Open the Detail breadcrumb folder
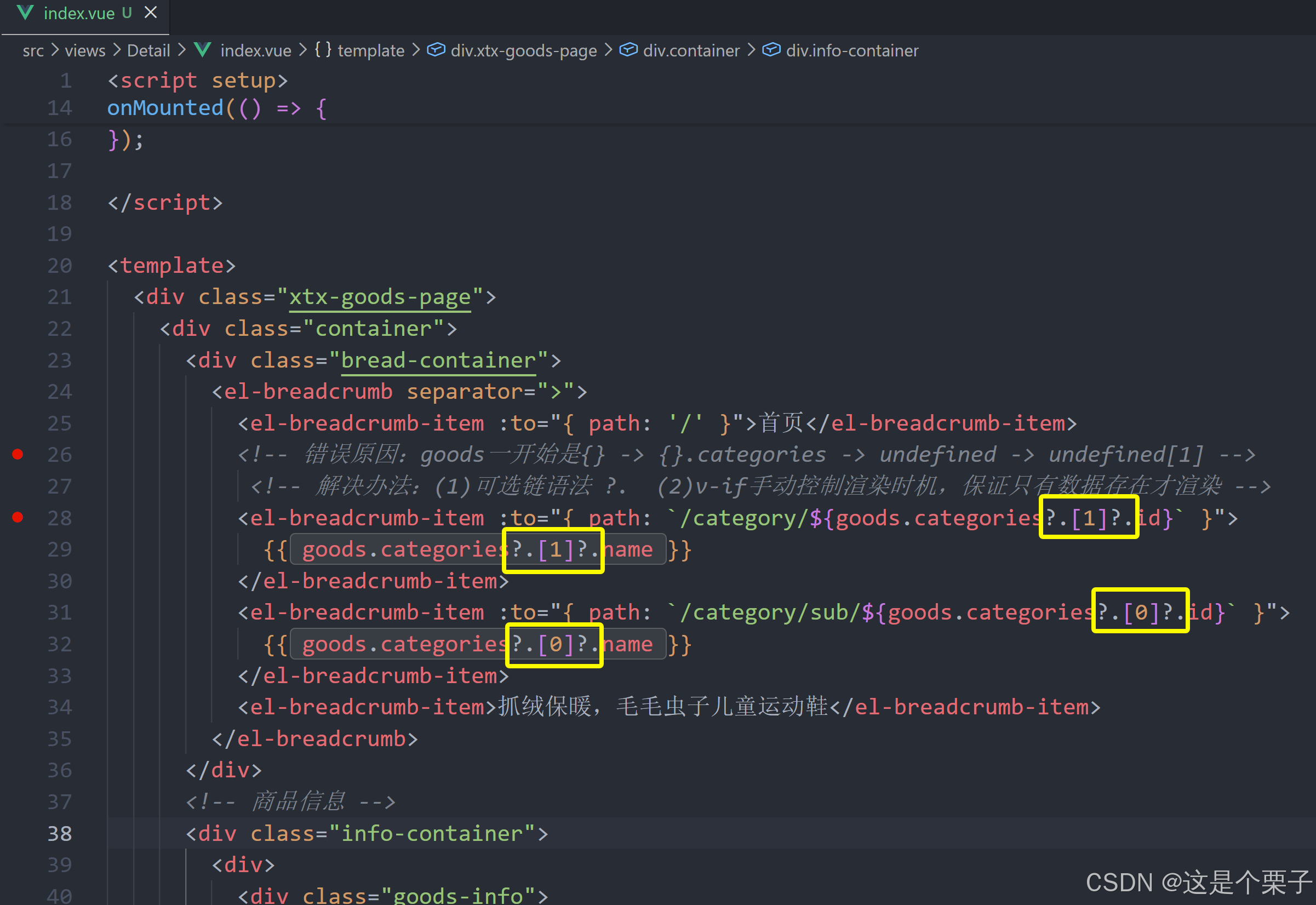1316x905 pixels. (x=148, y=51)
